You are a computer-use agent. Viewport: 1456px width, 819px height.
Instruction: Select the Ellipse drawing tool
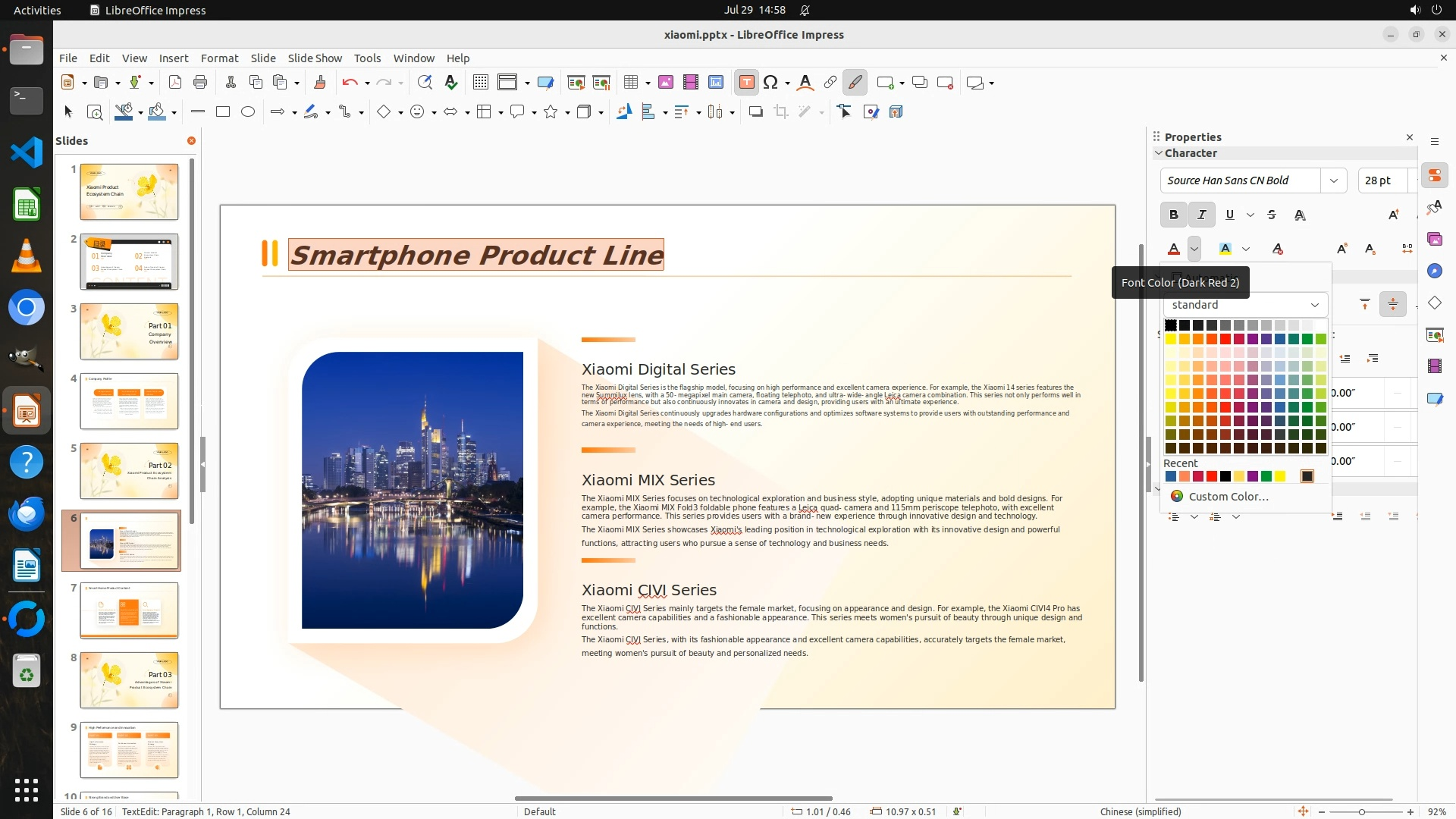[x=248, y=112]
